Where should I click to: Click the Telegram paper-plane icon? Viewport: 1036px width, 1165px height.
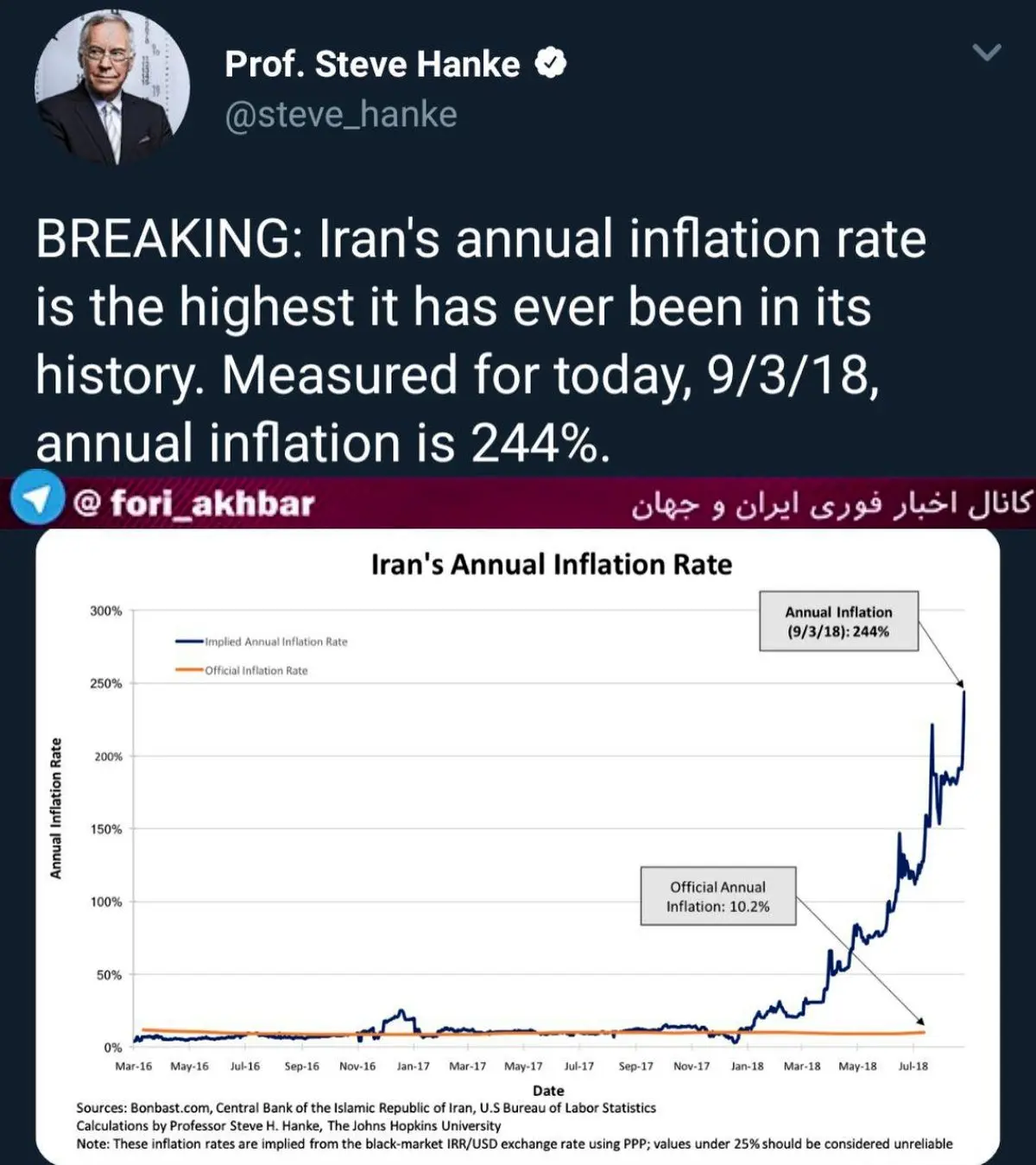click(x=37, y=501)
